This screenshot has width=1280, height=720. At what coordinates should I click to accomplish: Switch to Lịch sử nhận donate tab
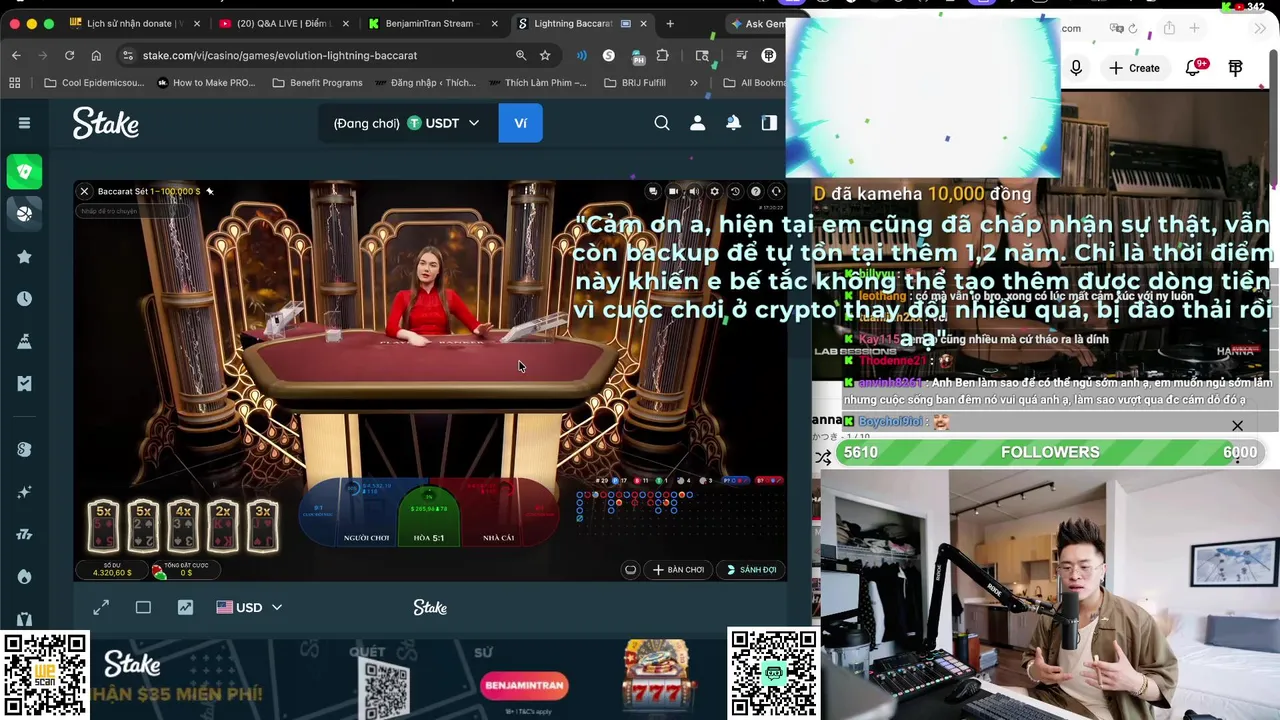135,23
